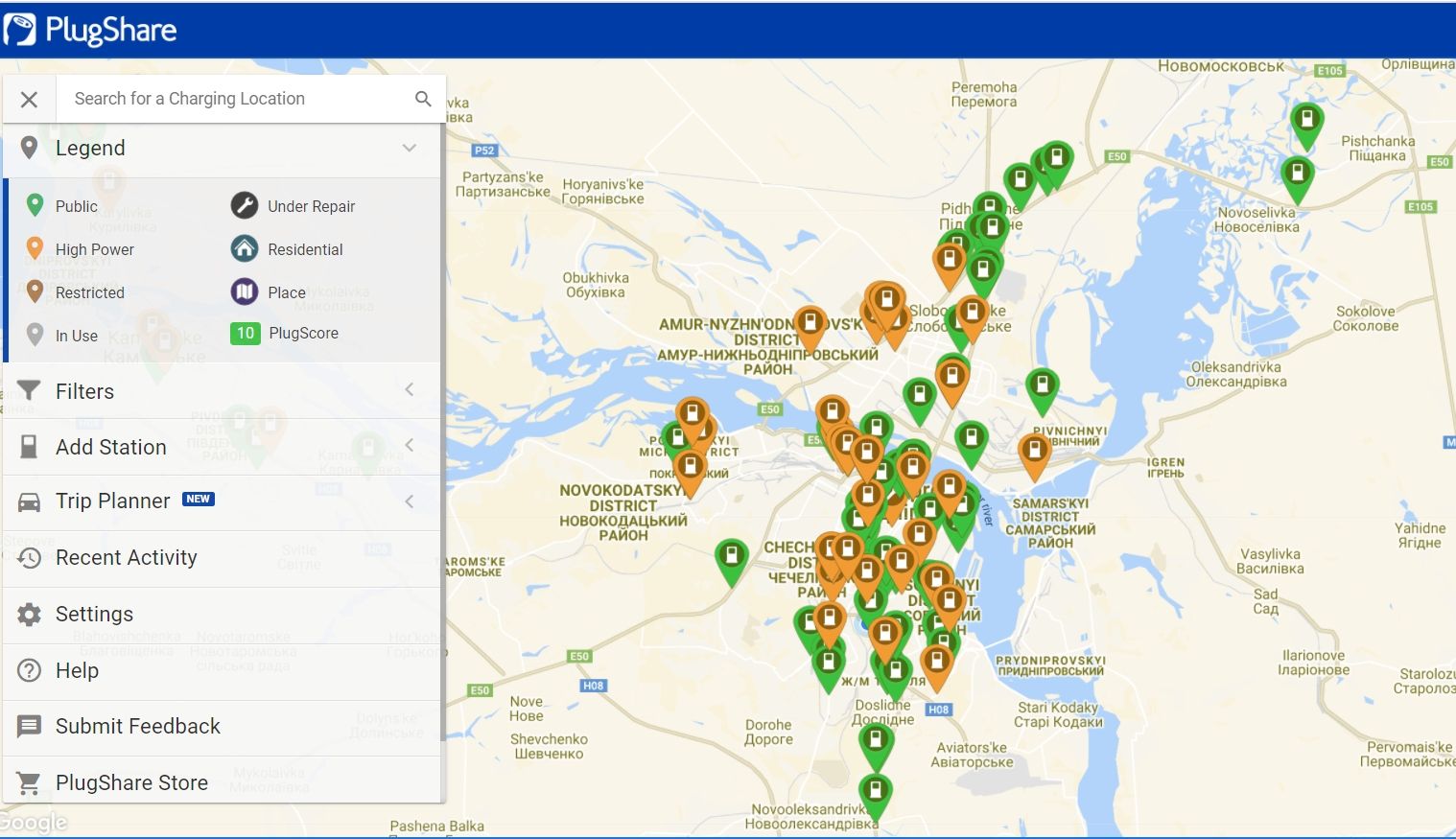Open Settings via the gear icon

pyautogui.click(x=29, y=614)
